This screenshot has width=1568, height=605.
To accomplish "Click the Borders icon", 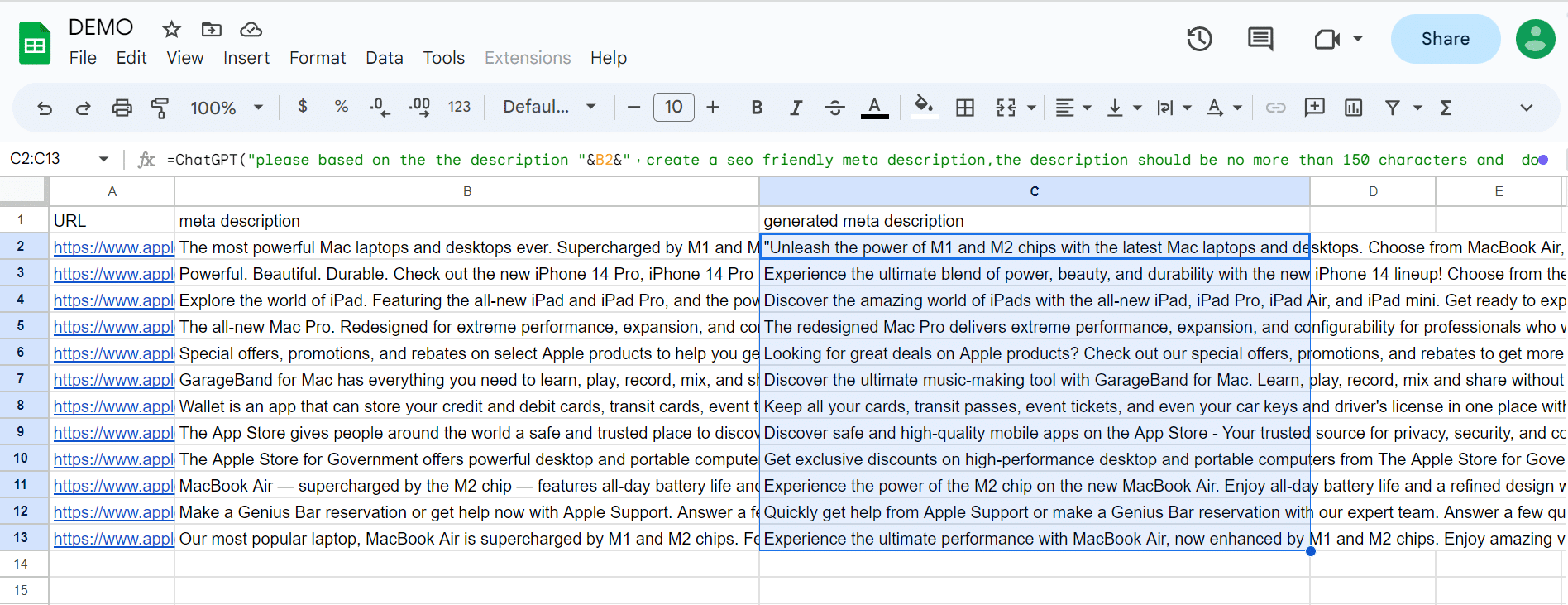I will click(964, 108).
